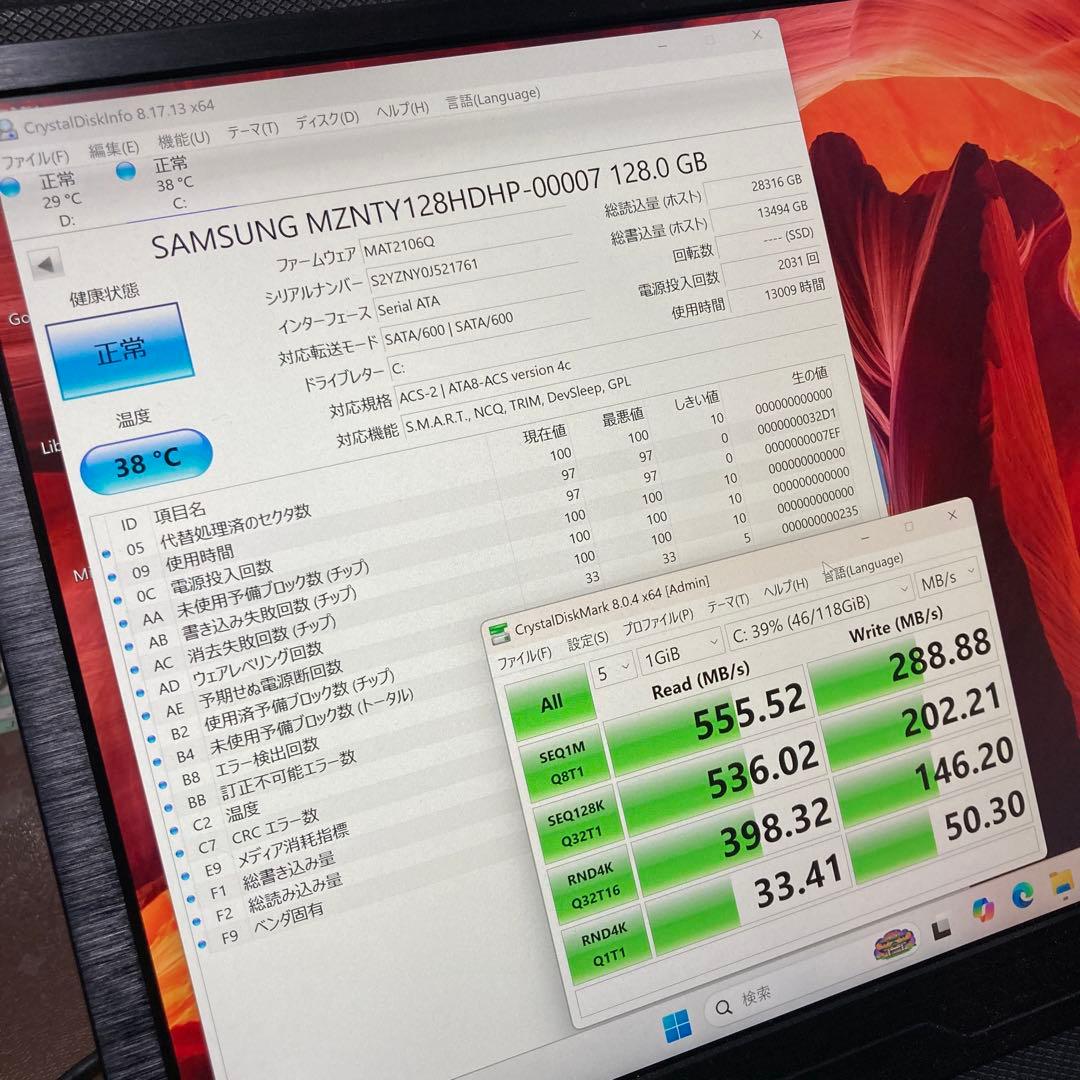The height and width of the screenshot is (1080, 1080).
Task: Click the 現在値 column header
Action: pos(545,434)
